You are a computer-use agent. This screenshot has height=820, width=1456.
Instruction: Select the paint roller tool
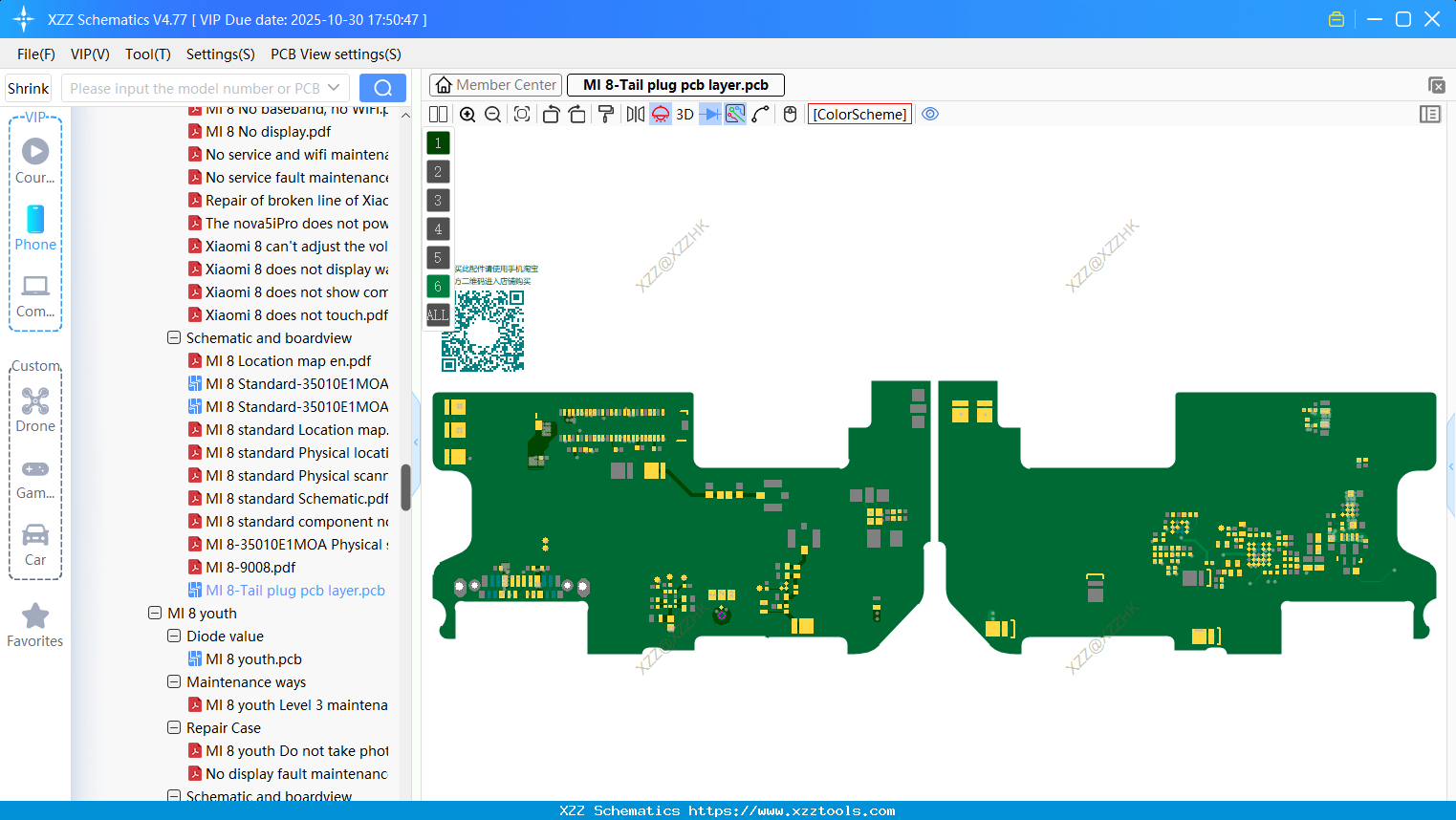pos(606,115)
